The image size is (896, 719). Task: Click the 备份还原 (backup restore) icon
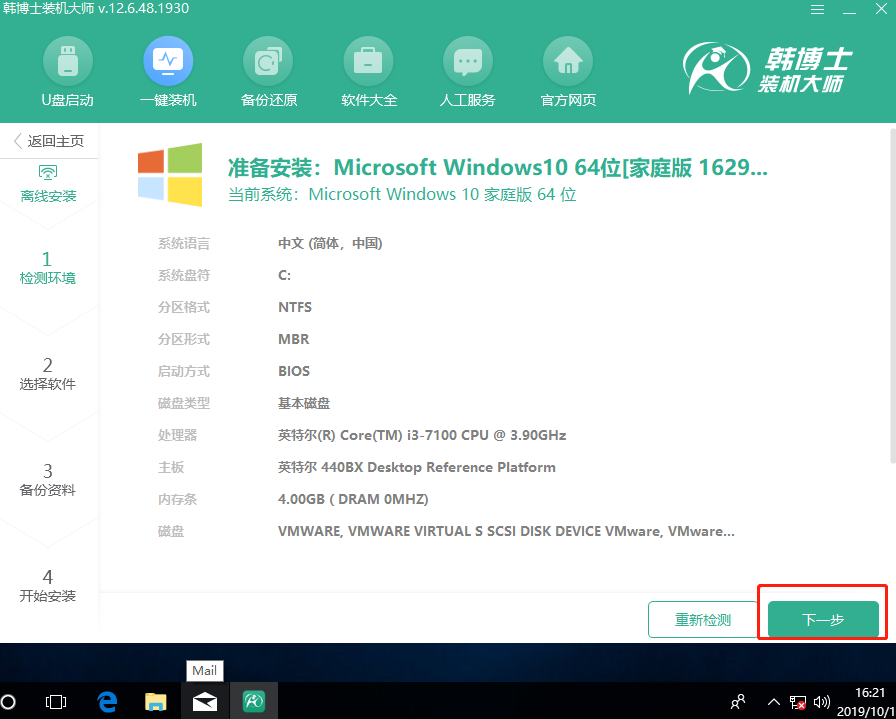(x=268, y=70)
